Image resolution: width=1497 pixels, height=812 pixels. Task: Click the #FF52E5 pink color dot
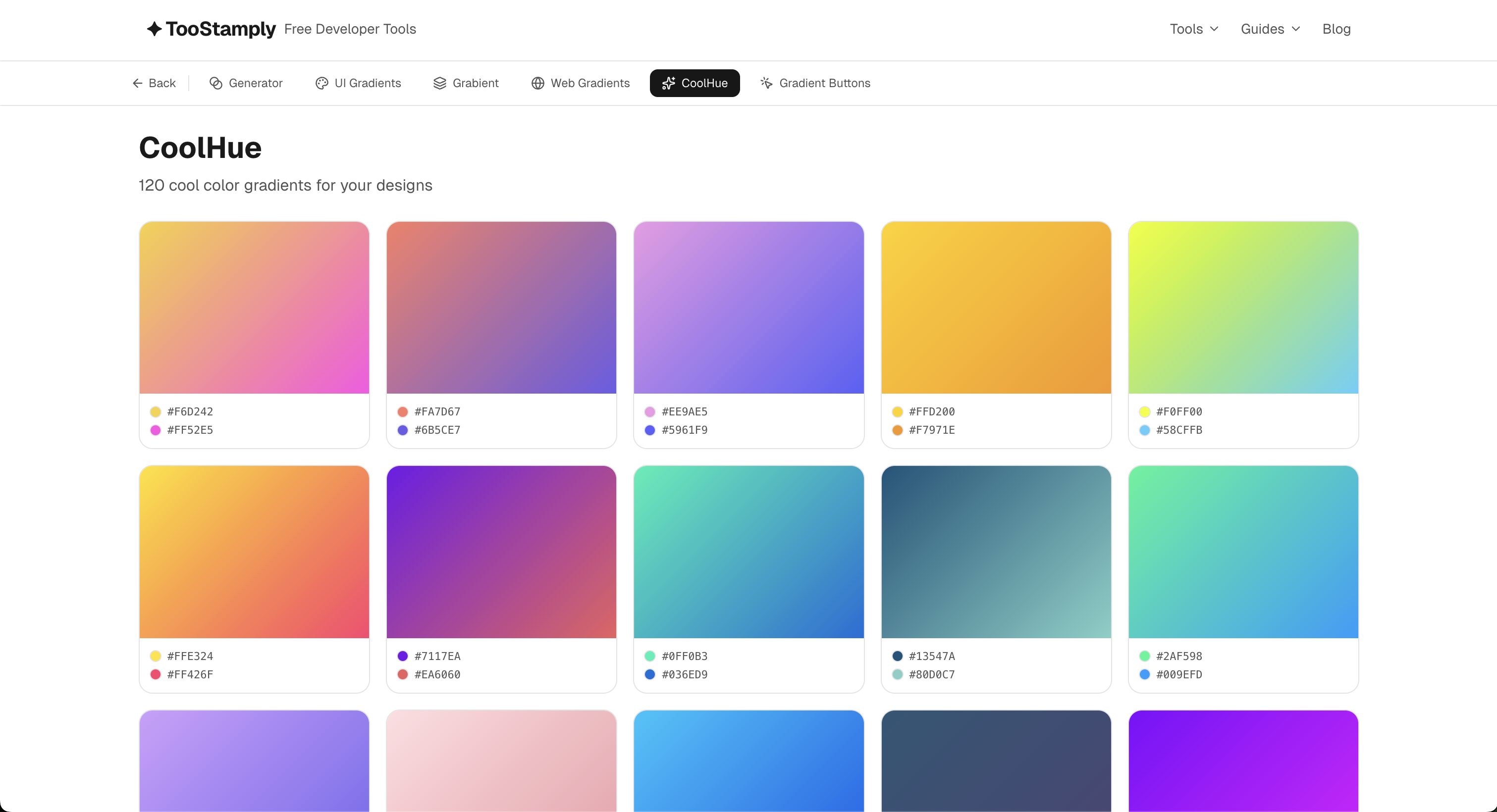[x=155, y=430]
